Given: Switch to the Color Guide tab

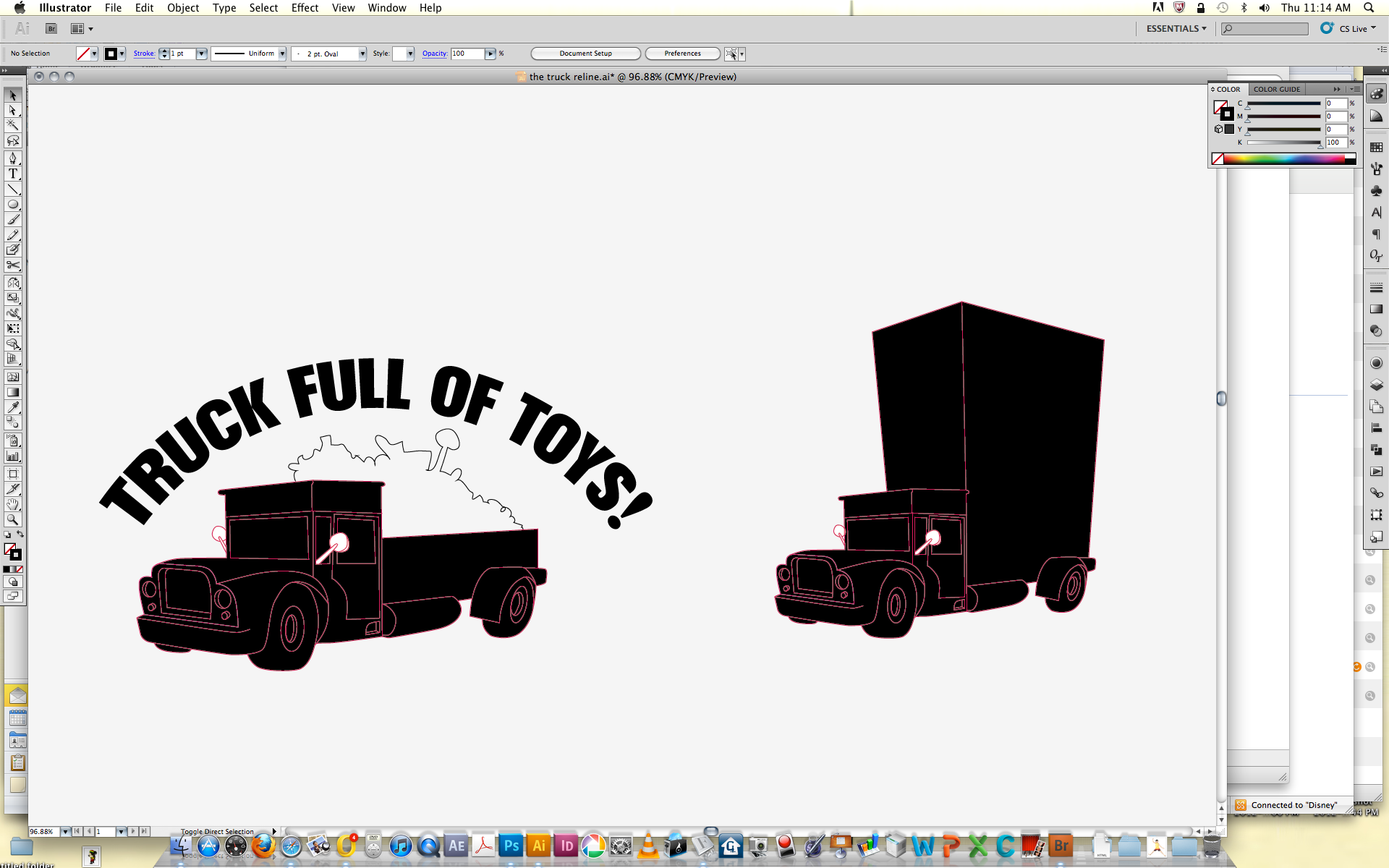Looking at the screenshot, I should tap(1277, 89).
